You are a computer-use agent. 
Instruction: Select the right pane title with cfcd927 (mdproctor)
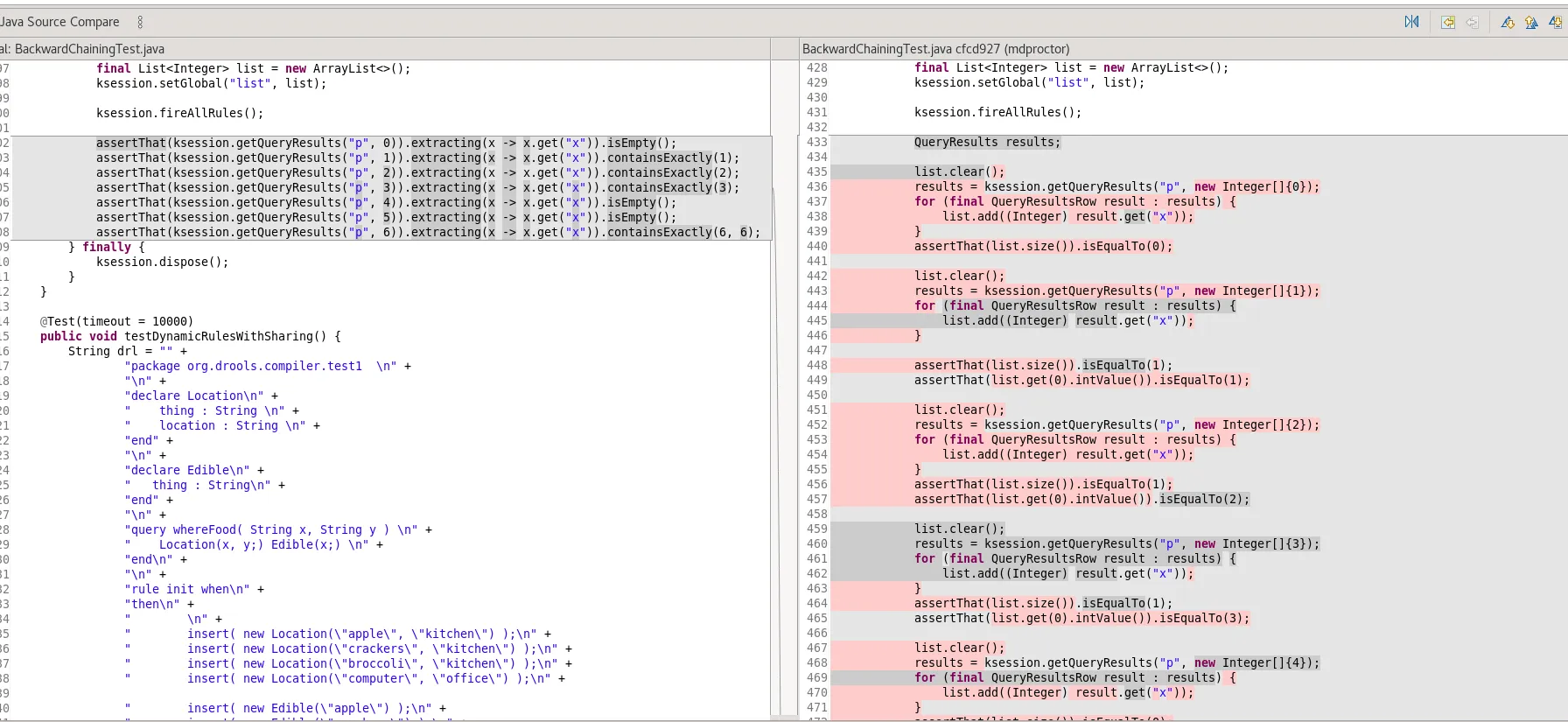pyautogui.click(x=935, y=49)
